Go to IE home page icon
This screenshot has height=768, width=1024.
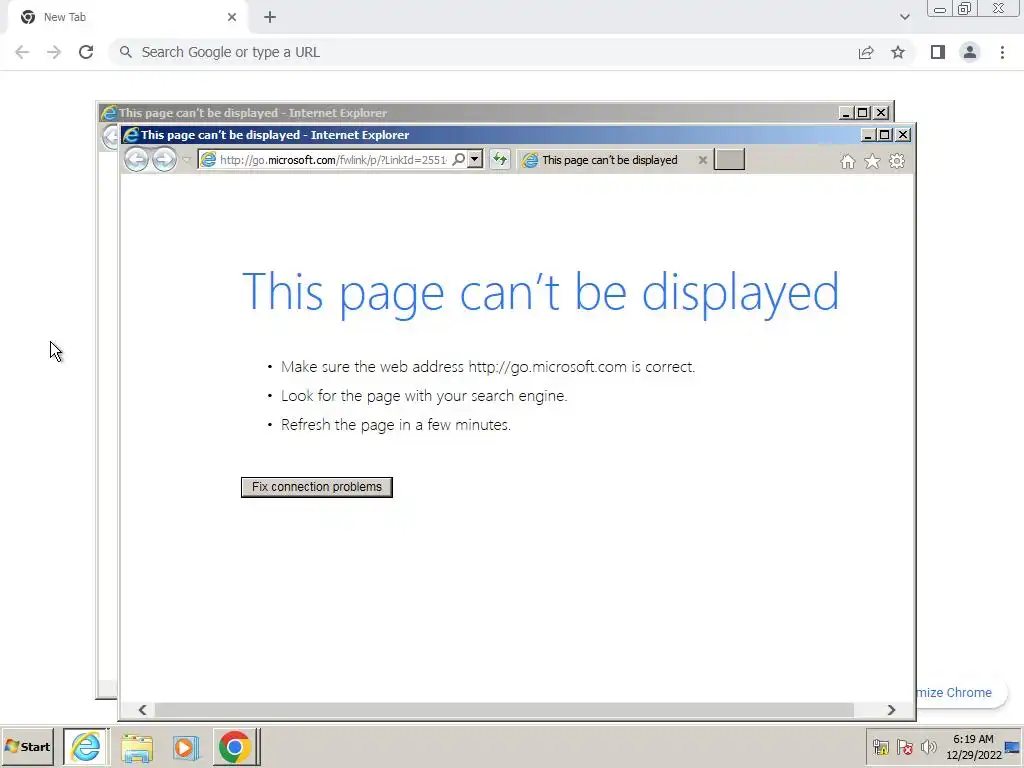pos(848,161)
